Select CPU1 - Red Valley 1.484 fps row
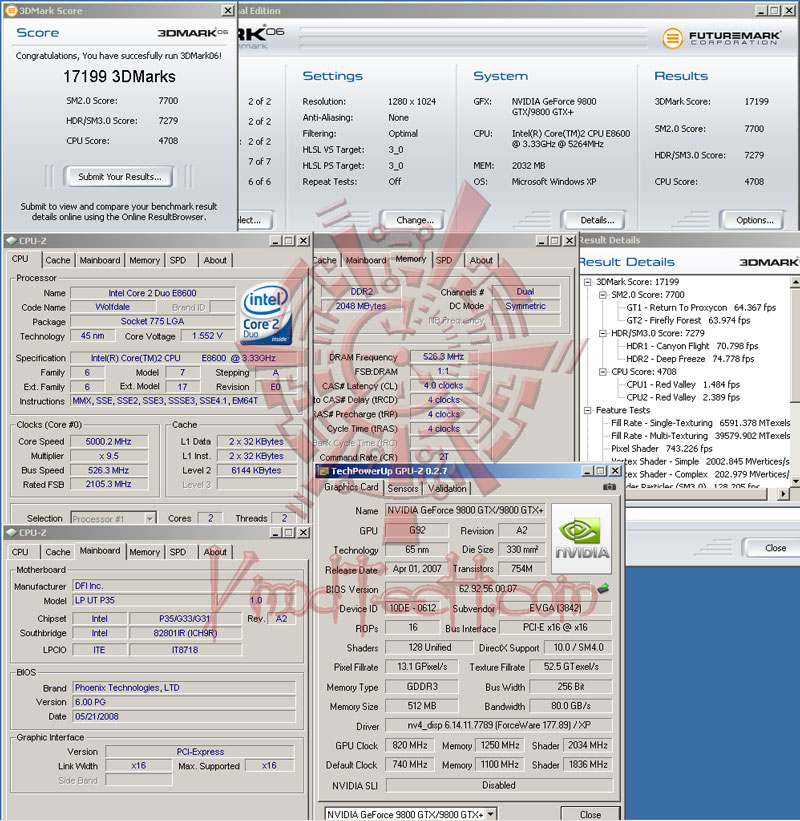The image size is (800, 821). coord(683,385)
